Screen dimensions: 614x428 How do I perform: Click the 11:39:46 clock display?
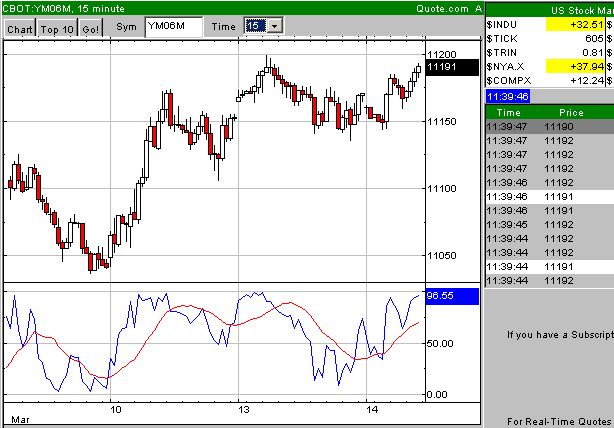pyautogui.click(x=508, y=96)
